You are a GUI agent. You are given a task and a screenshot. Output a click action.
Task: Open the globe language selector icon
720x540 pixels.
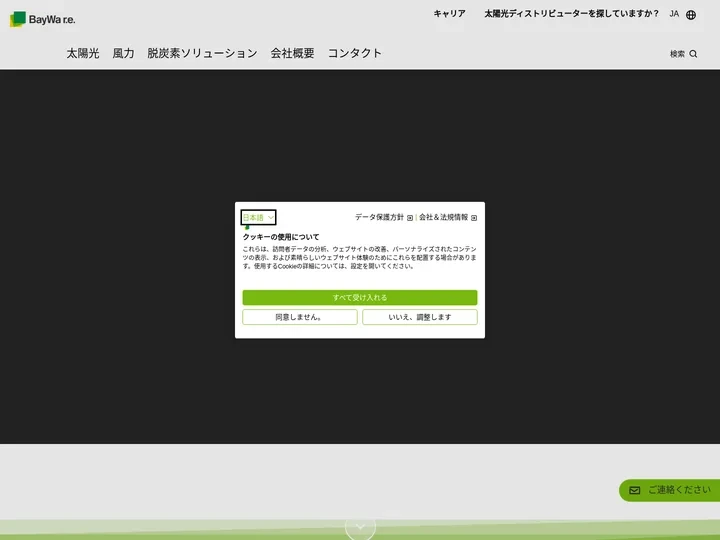691,15
